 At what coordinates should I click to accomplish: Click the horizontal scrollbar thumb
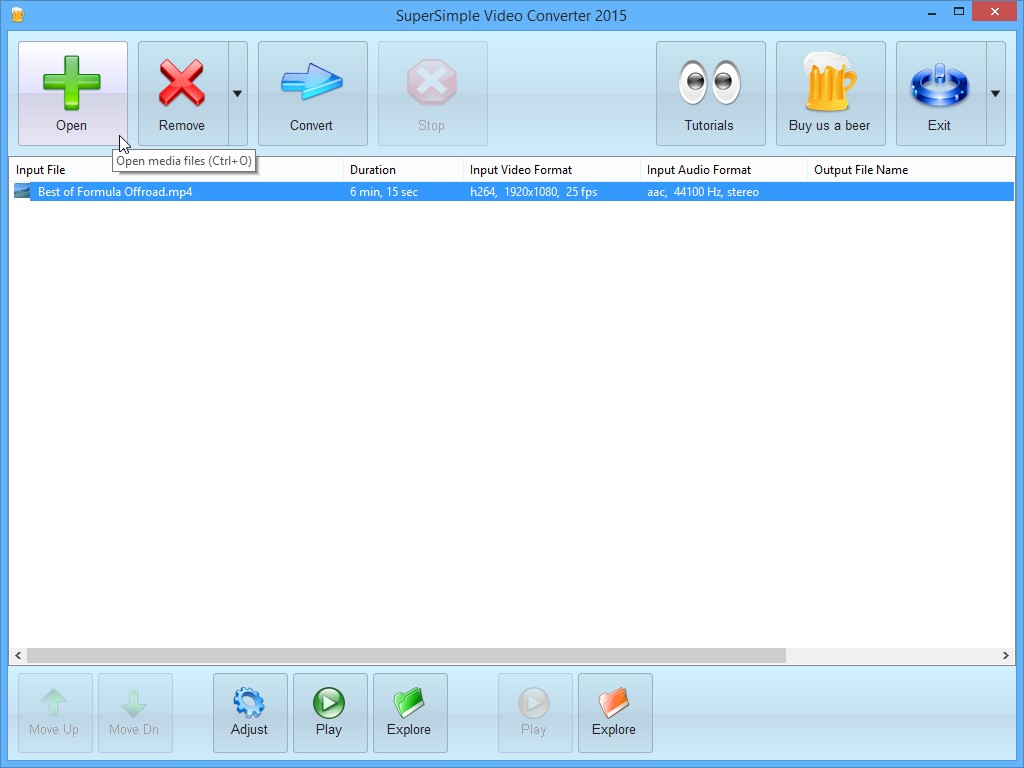tap(406, 655)
